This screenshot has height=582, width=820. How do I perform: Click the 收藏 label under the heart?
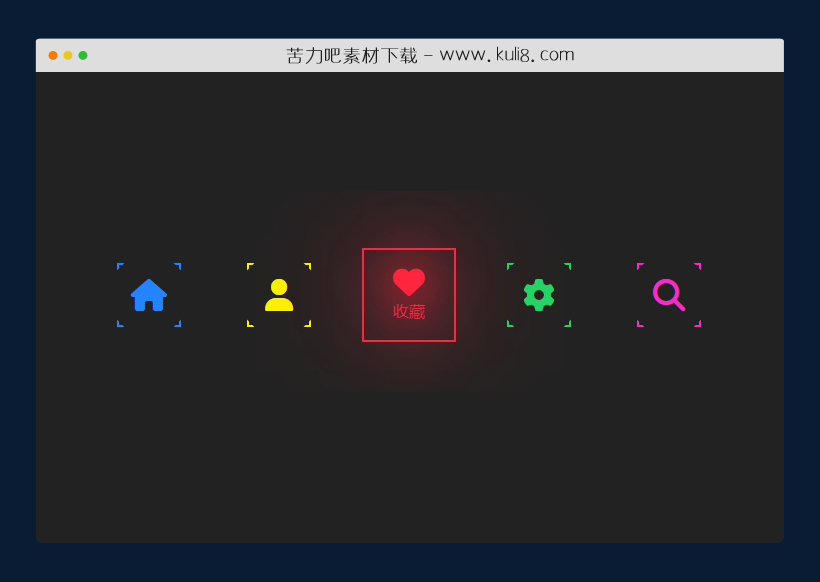[409, 312]
